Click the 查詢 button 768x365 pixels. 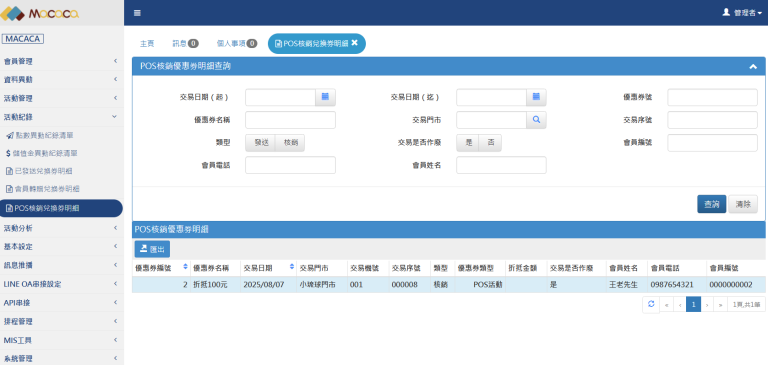tap(712, 204)
